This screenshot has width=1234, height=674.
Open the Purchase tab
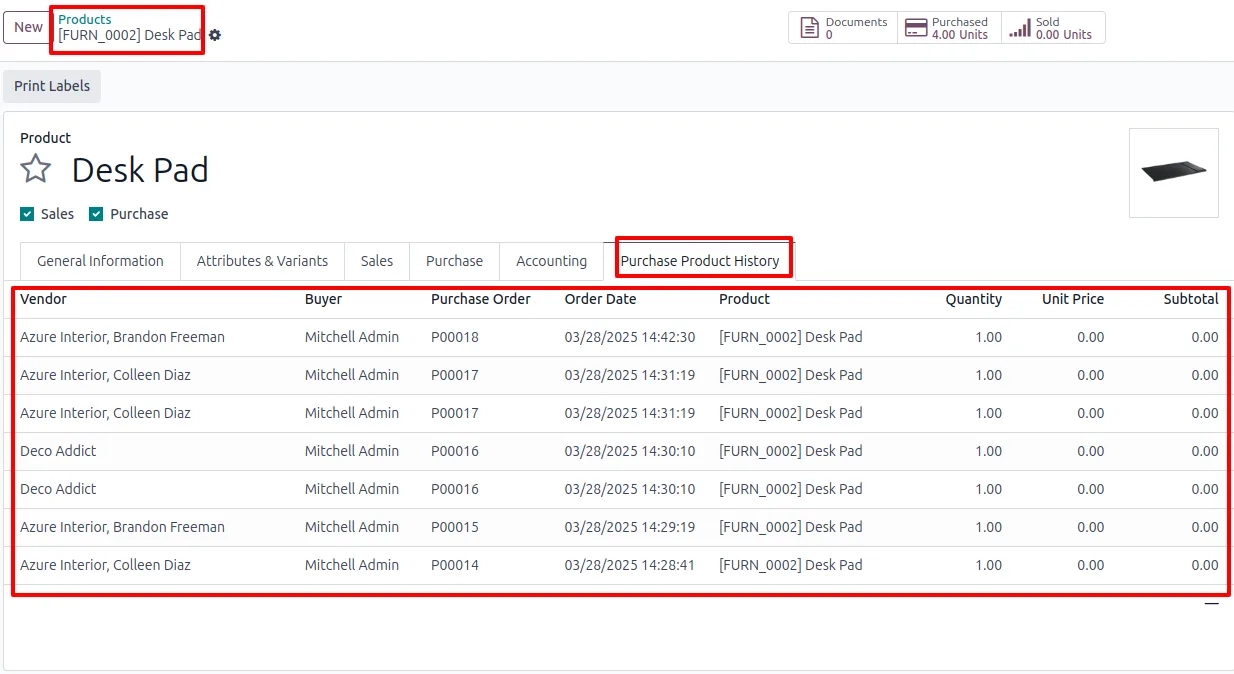coord(454,261)
